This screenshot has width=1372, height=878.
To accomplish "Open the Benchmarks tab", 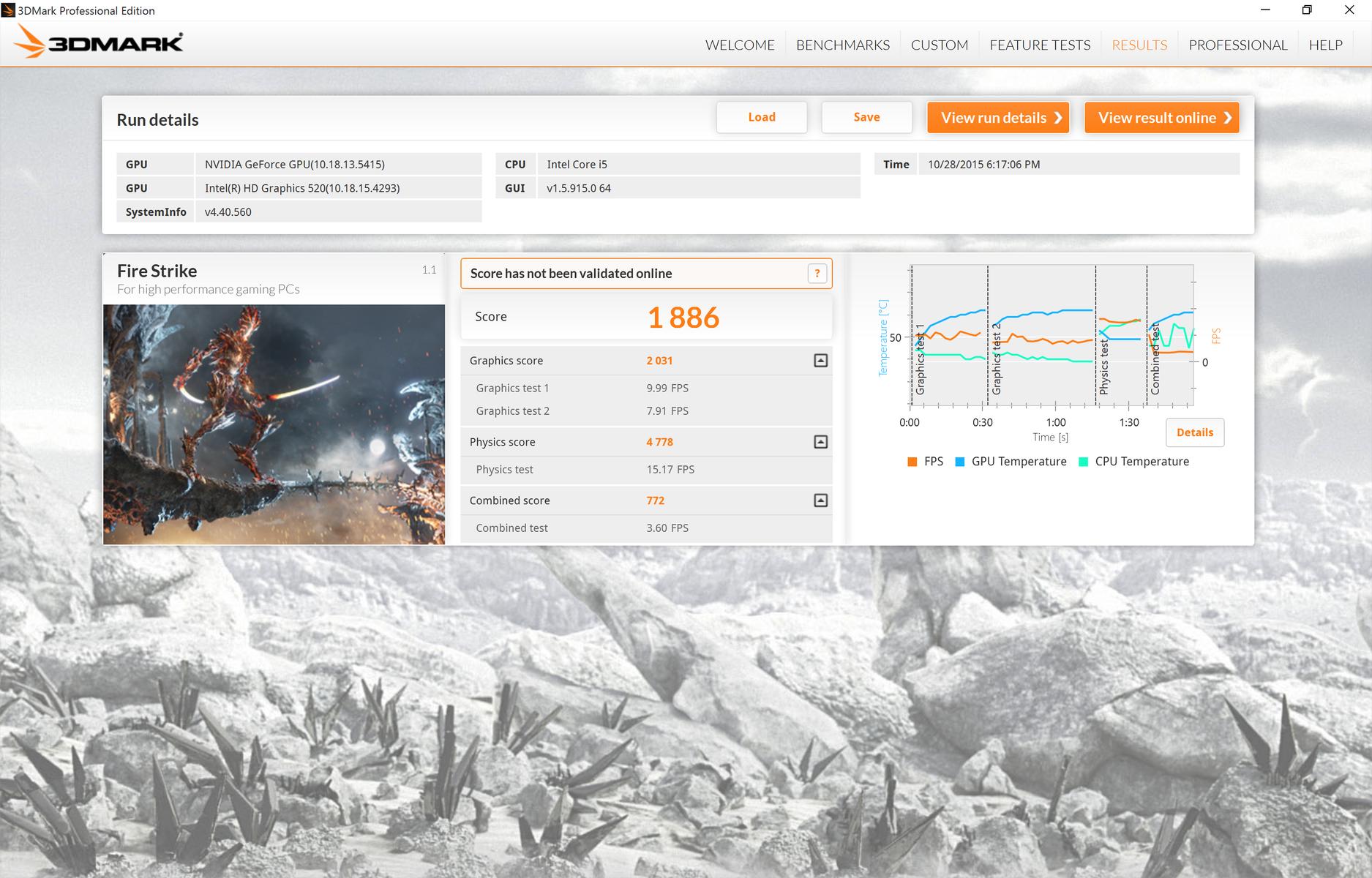I will coord(842,45).
